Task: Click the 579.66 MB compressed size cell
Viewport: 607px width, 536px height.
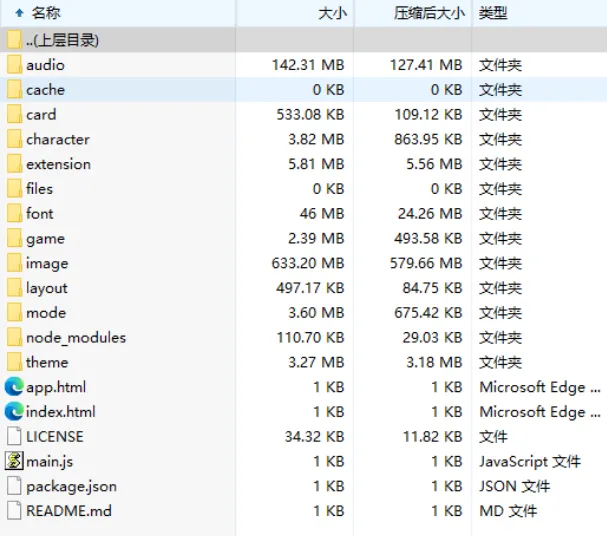Action: pyautogui.click(x=426, y=263)
